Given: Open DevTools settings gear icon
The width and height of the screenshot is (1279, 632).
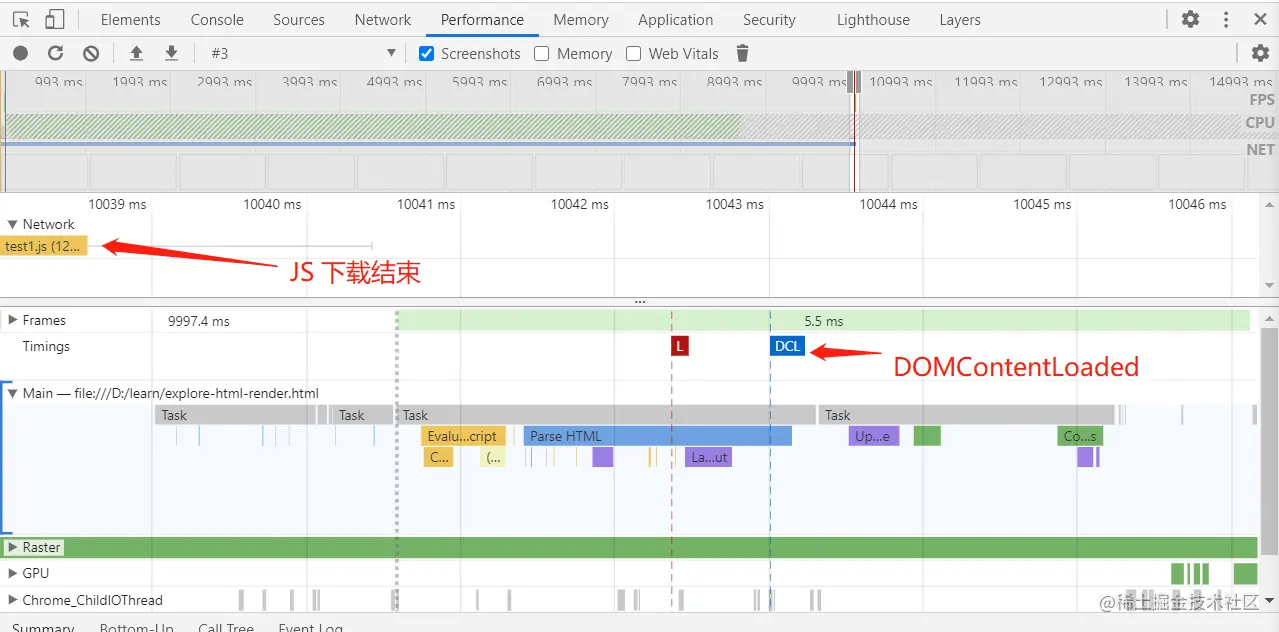Looking at the screenshot, I should tap(1190, 19).
